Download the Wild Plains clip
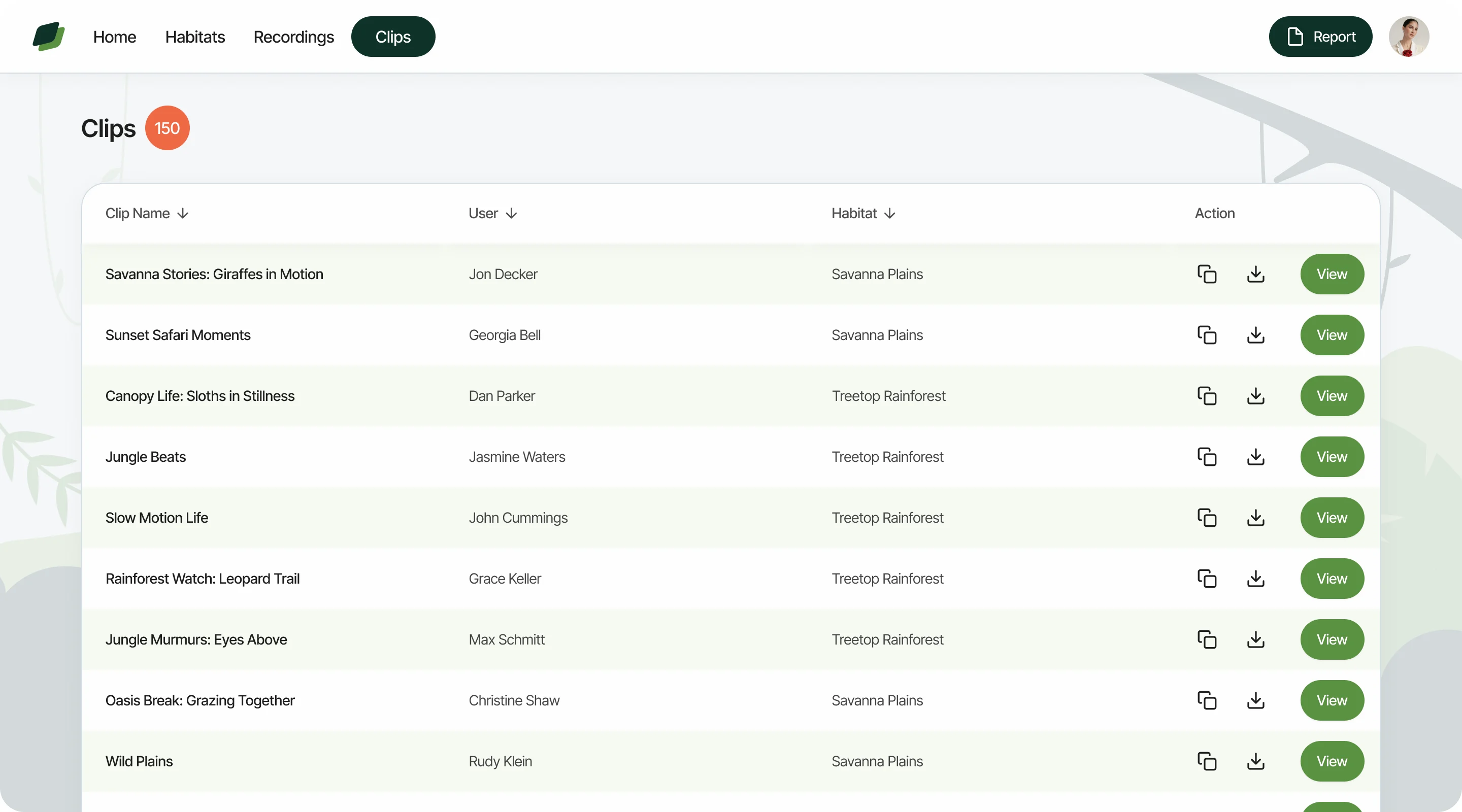 point(1255,761)
